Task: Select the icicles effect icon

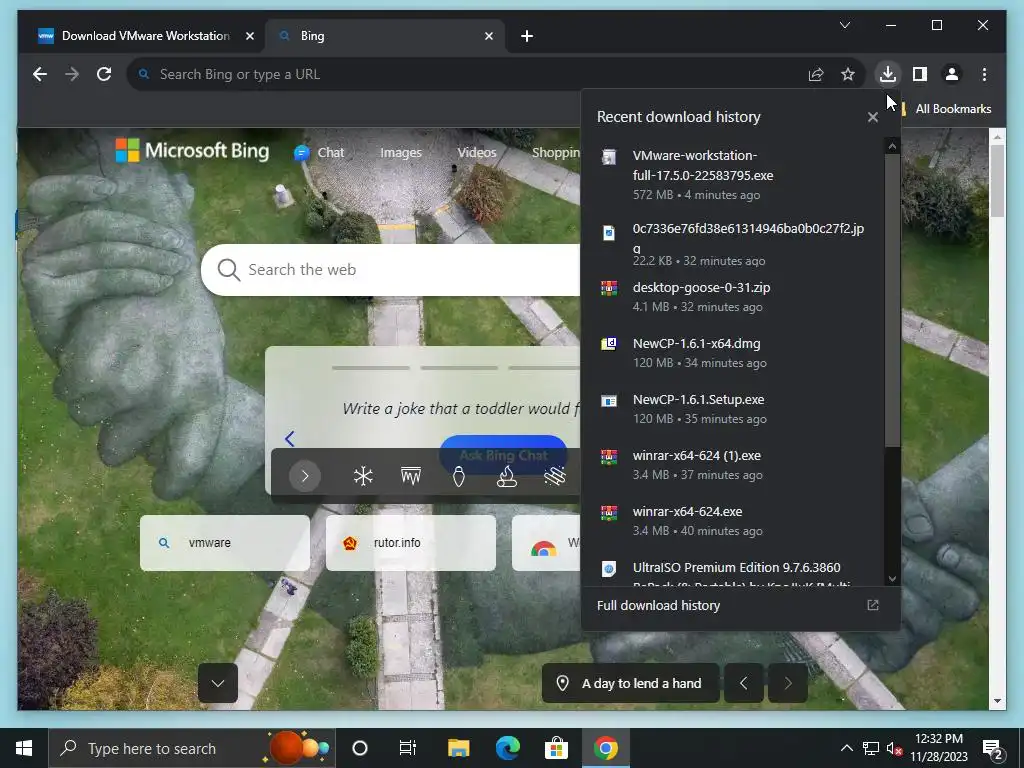Action: tap(411, 476)
